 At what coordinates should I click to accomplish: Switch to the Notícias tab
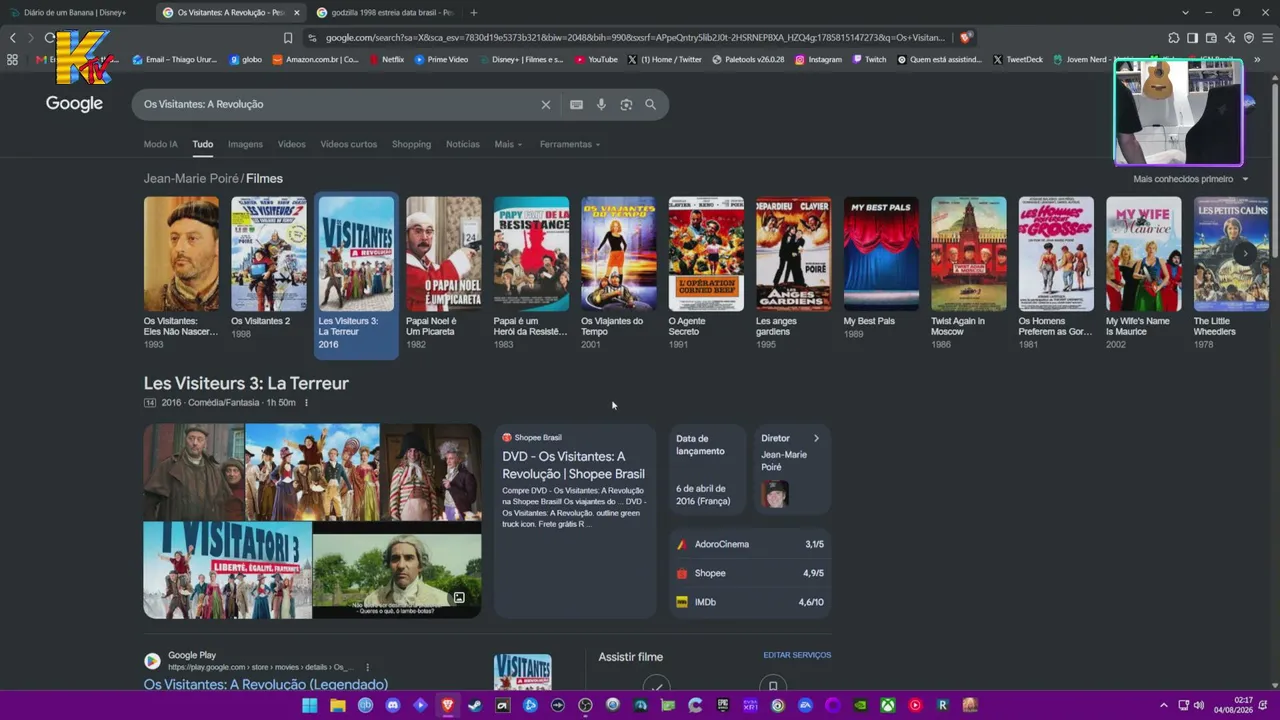coord(462,144)
